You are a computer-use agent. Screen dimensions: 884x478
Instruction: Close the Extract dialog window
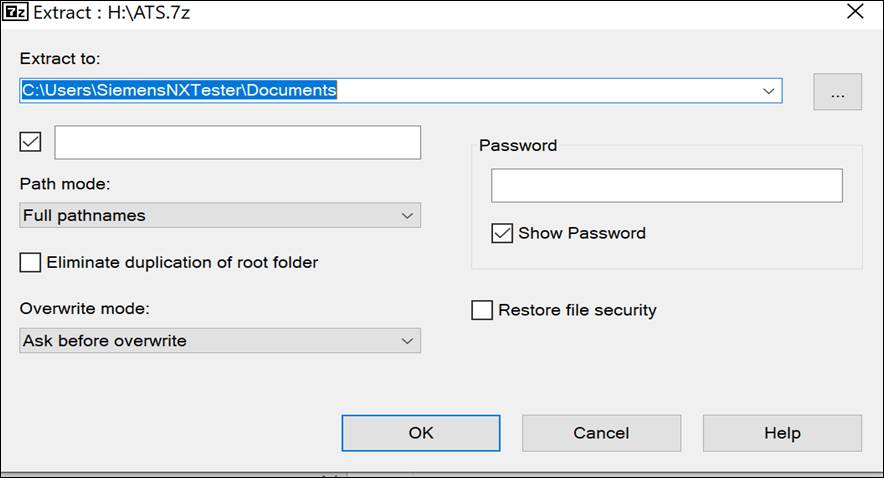855,13
